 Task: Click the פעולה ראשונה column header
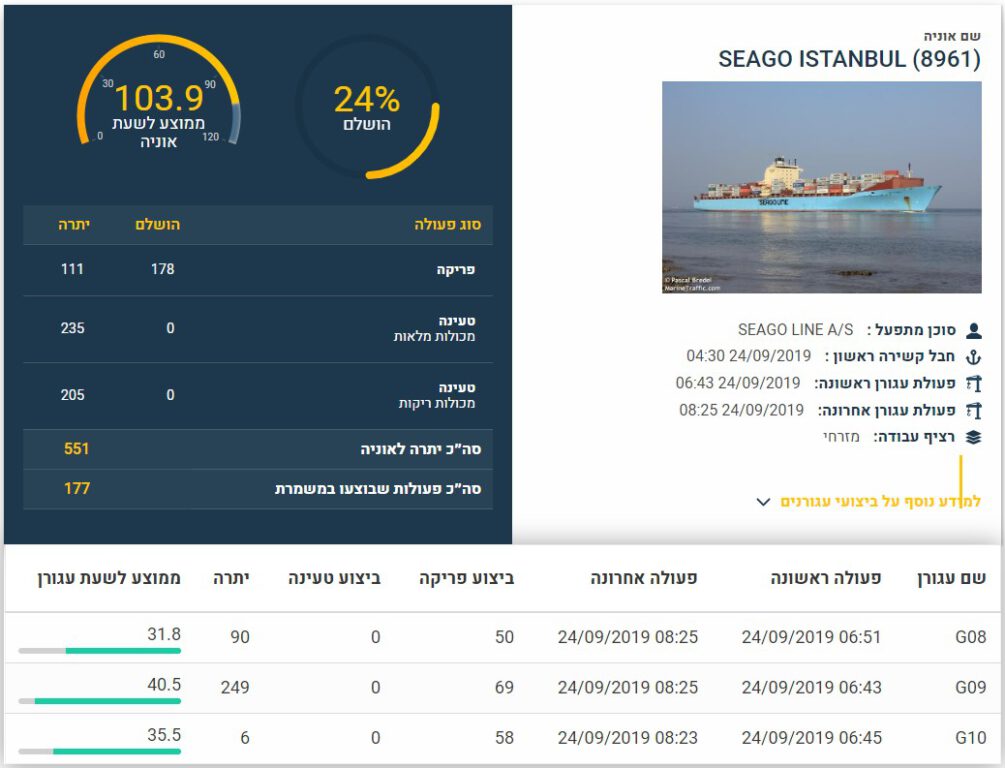pyautogui.click(x=826, y=578)
